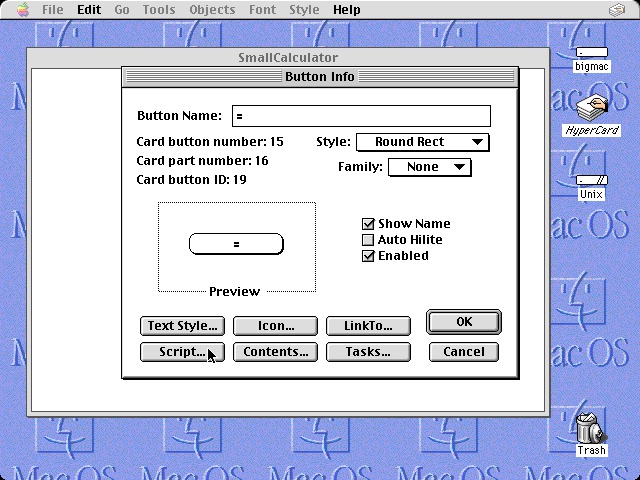Click the LinkTo... button
The height and width of the screenshot is (480, 640).
[368, 326]
